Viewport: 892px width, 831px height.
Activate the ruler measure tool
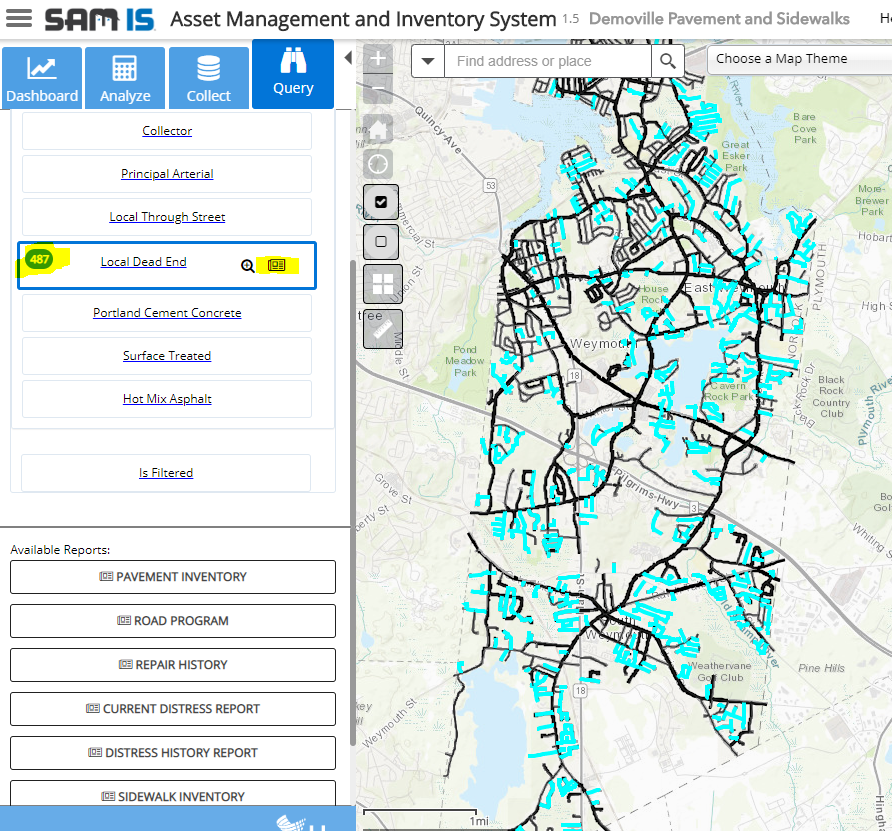(x=382, y=328)
